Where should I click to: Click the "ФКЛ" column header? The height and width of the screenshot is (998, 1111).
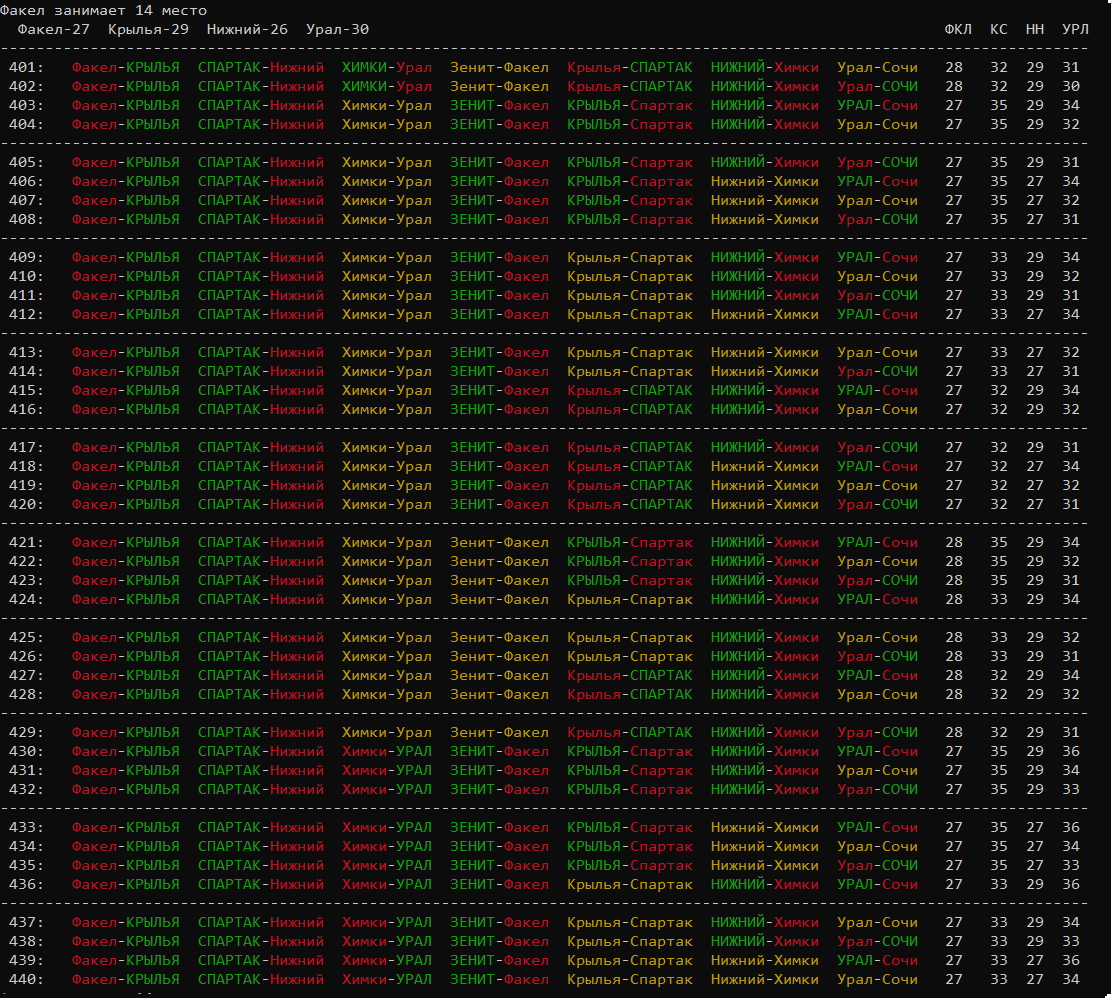[x=958, y=30]
